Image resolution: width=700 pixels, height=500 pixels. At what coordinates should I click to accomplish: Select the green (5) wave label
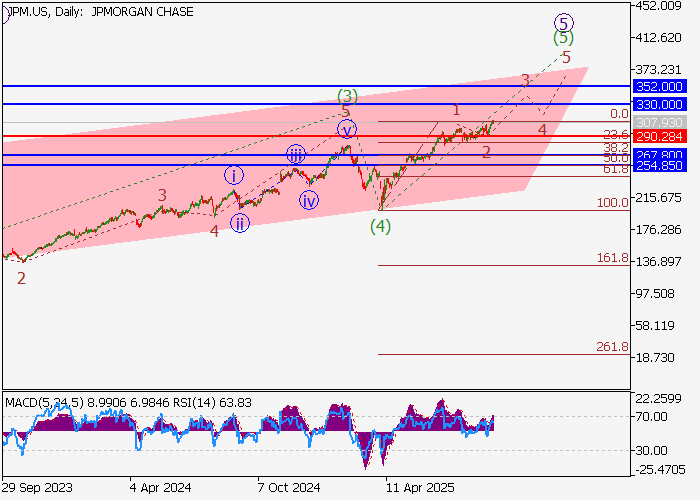click(564, 38)
